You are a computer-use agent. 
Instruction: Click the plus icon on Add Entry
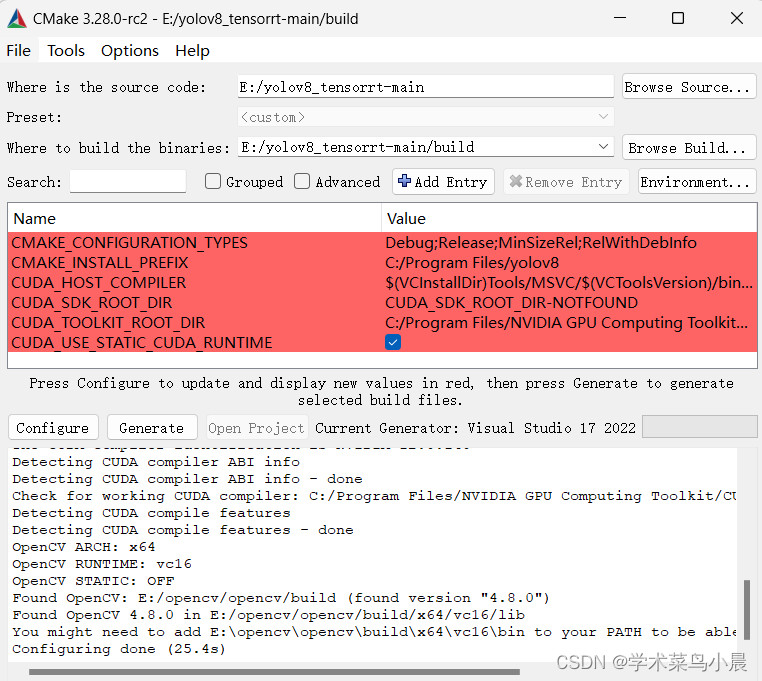(x=404, y=181)
